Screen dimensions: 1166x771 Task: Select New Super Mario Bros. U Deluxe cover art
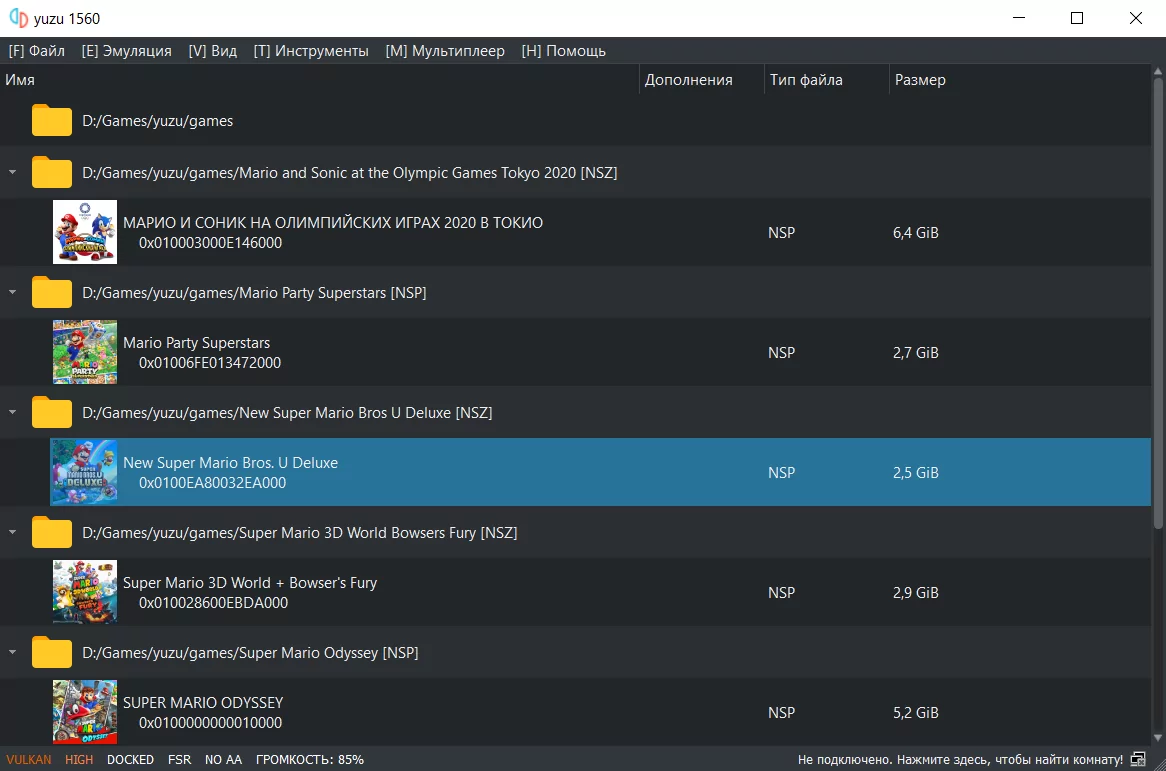click(x=85, y=472)
